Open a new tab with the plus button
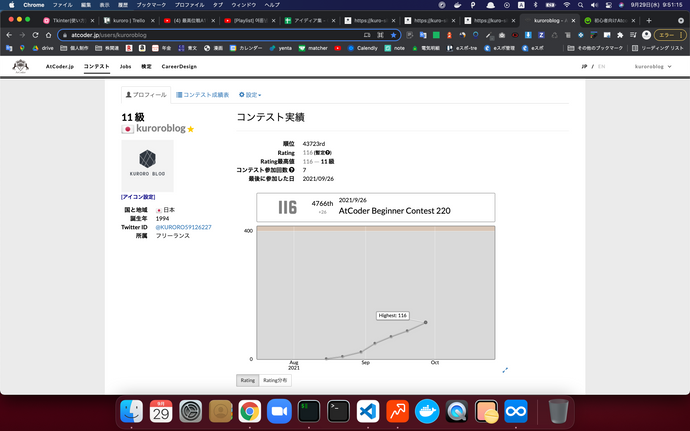This screenshot has height=431, width=690. pos(649,20)
